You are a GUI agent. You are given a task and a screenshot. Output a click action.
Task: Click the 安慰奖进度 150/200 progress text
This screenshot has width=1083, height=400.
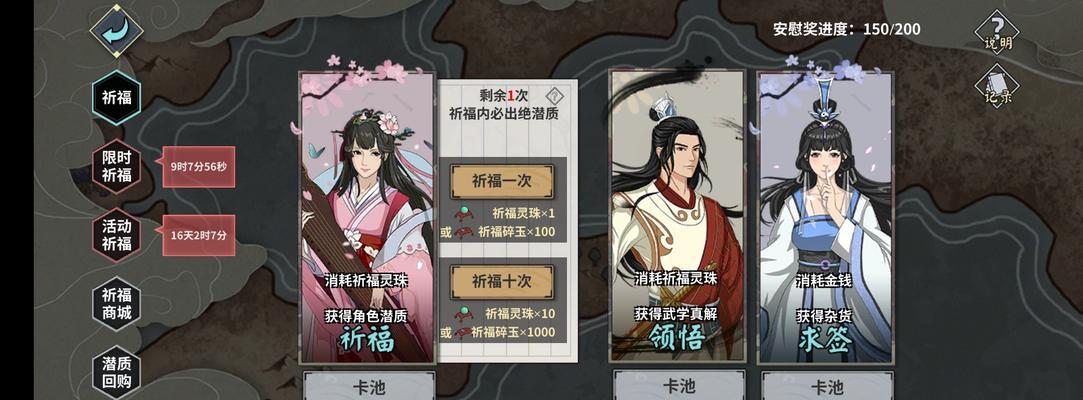[x=846, y=29]
